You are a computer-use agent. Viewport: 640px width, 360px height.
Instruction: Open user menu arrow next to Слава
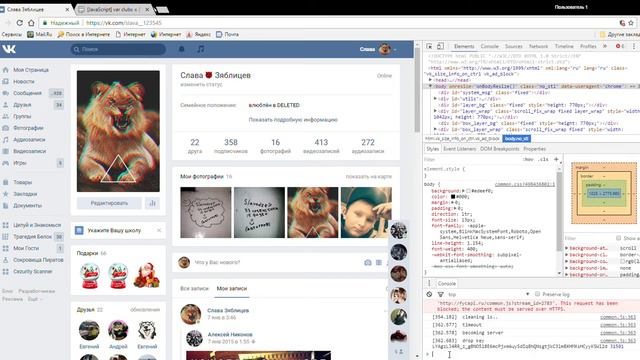pyautogui.click(x=395, y=49)
